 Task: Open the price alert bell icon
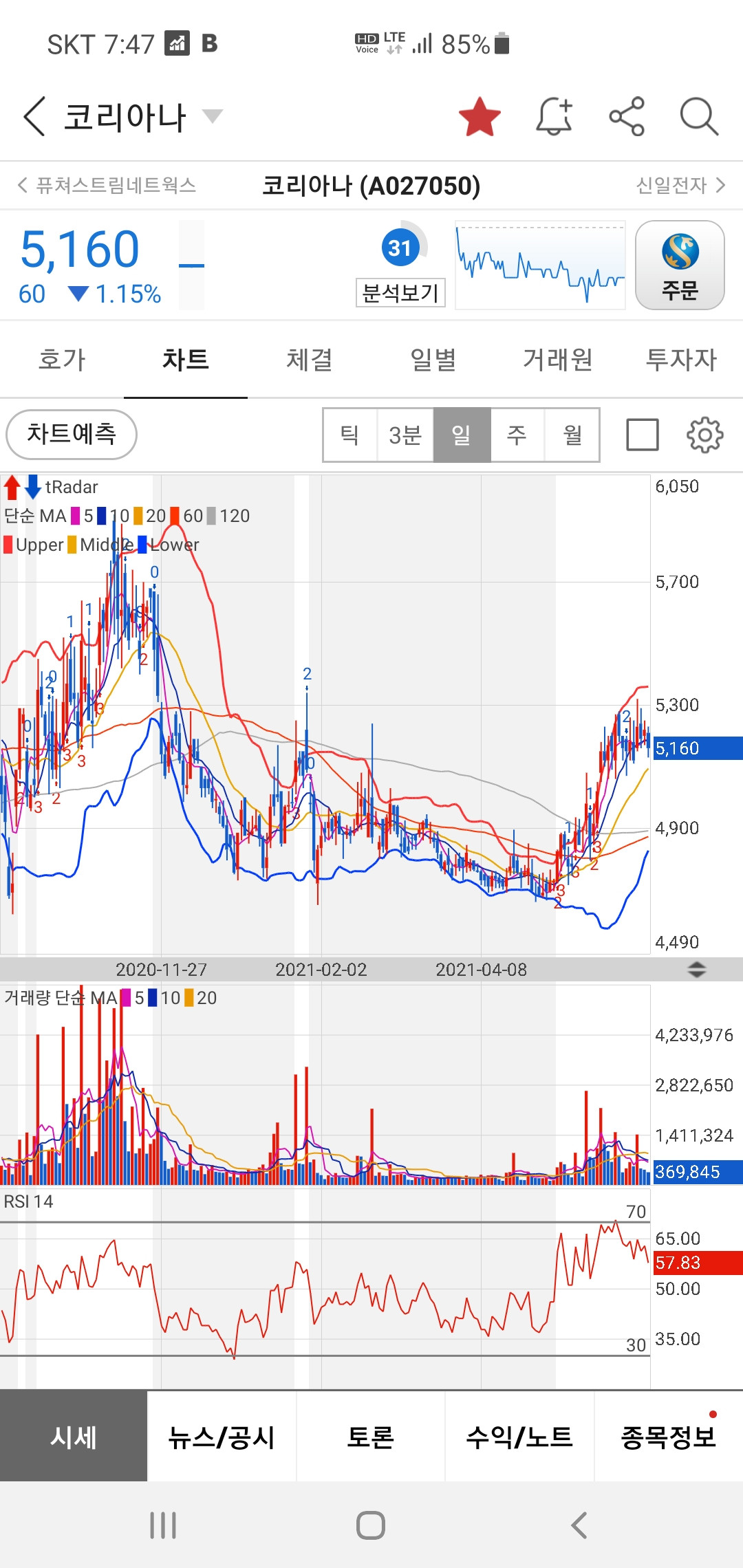(x=554, y=116)
